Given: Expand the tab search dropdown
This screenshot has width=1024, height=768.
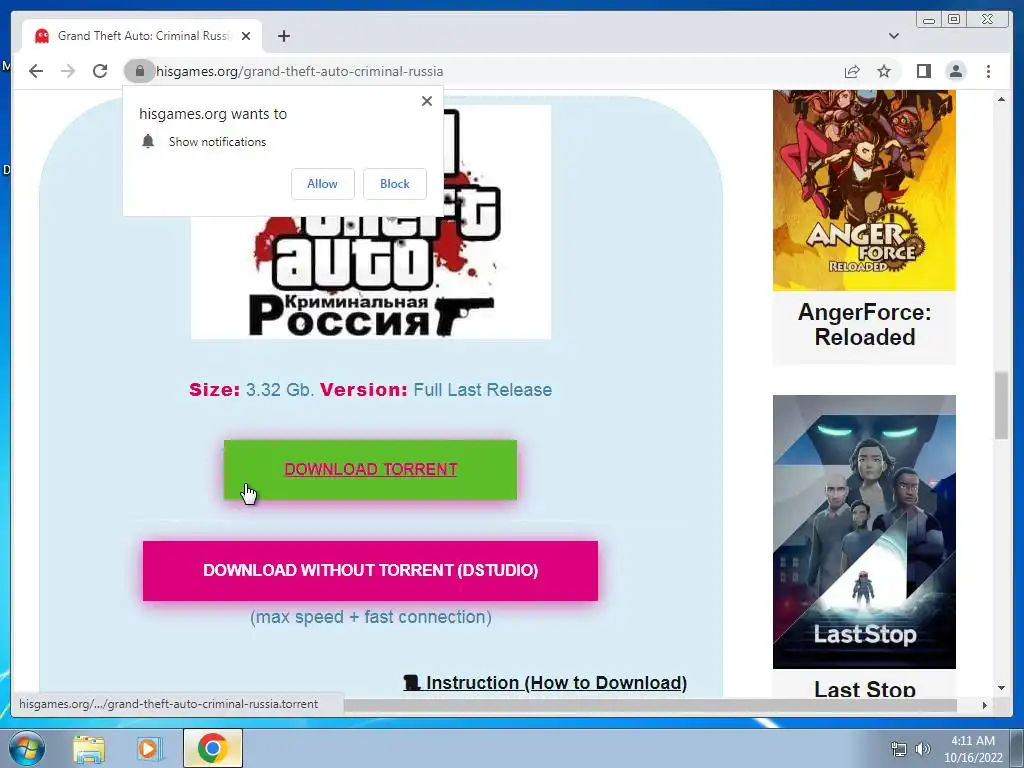Looking at the screenshot, I should coord(893,36).
